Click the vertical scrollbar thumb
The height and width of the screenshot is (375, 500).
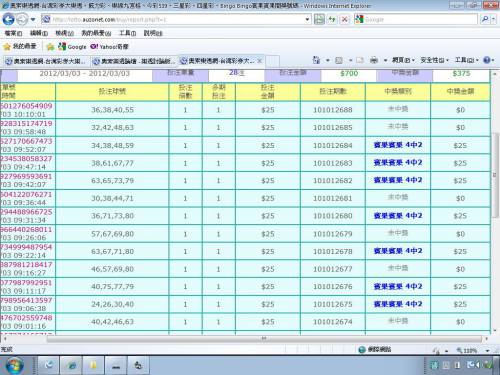pyautogui.click(x=495, y=175)
